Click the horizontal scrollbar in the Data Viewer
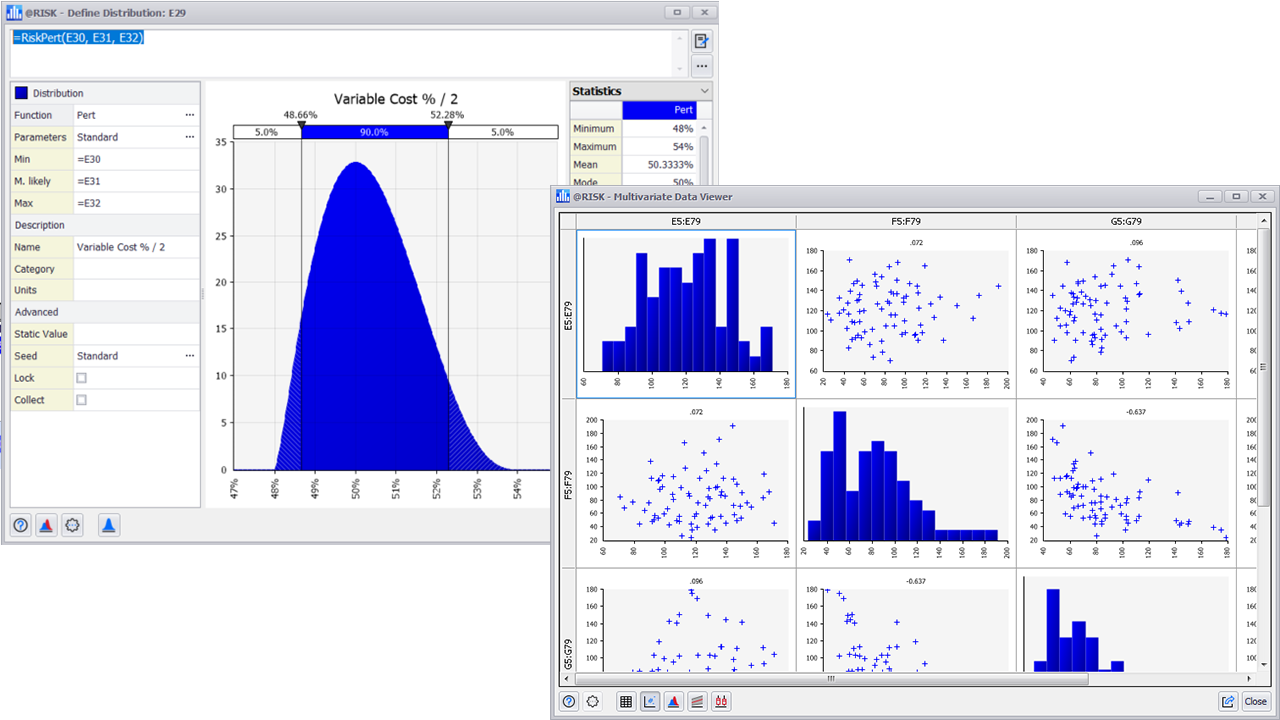 (831, 678)
